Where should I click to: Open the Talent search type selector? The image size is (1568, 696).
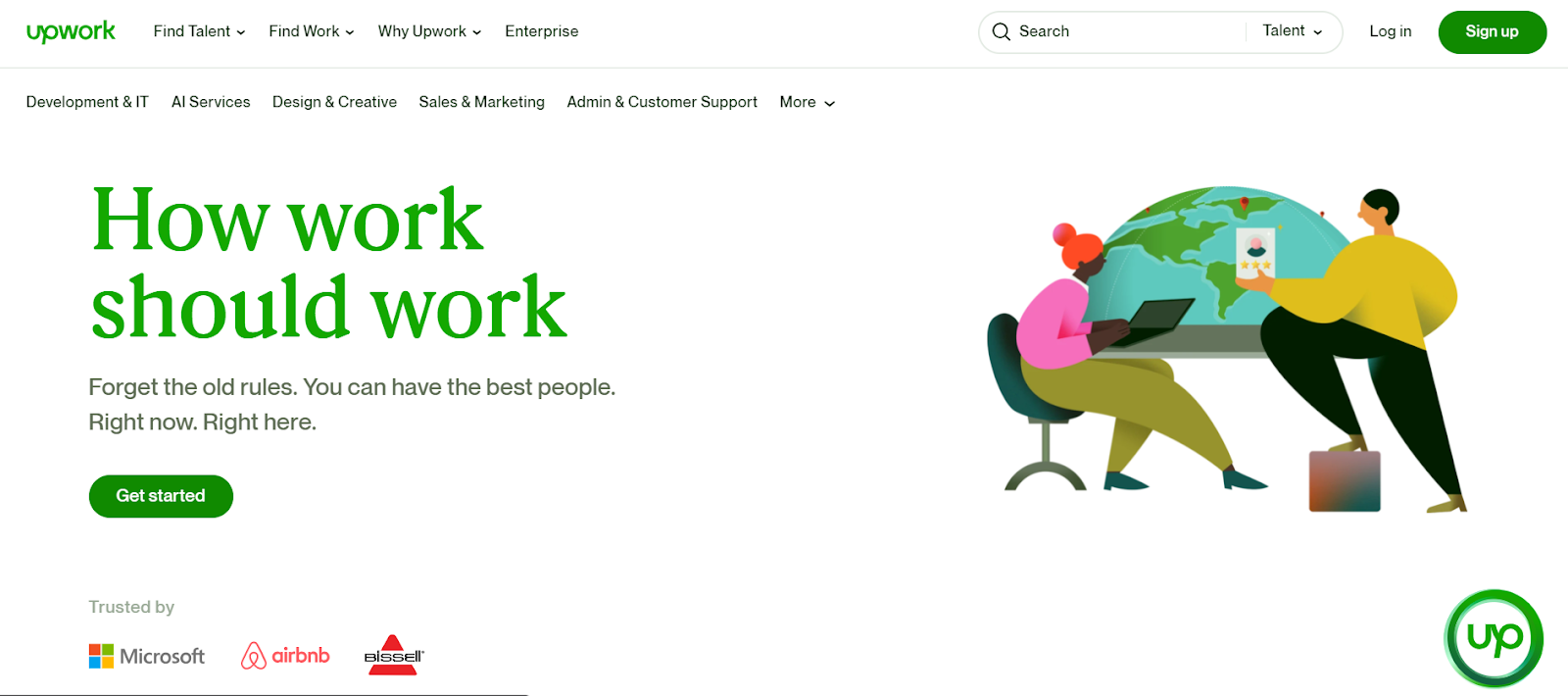tap(1293, 31)
